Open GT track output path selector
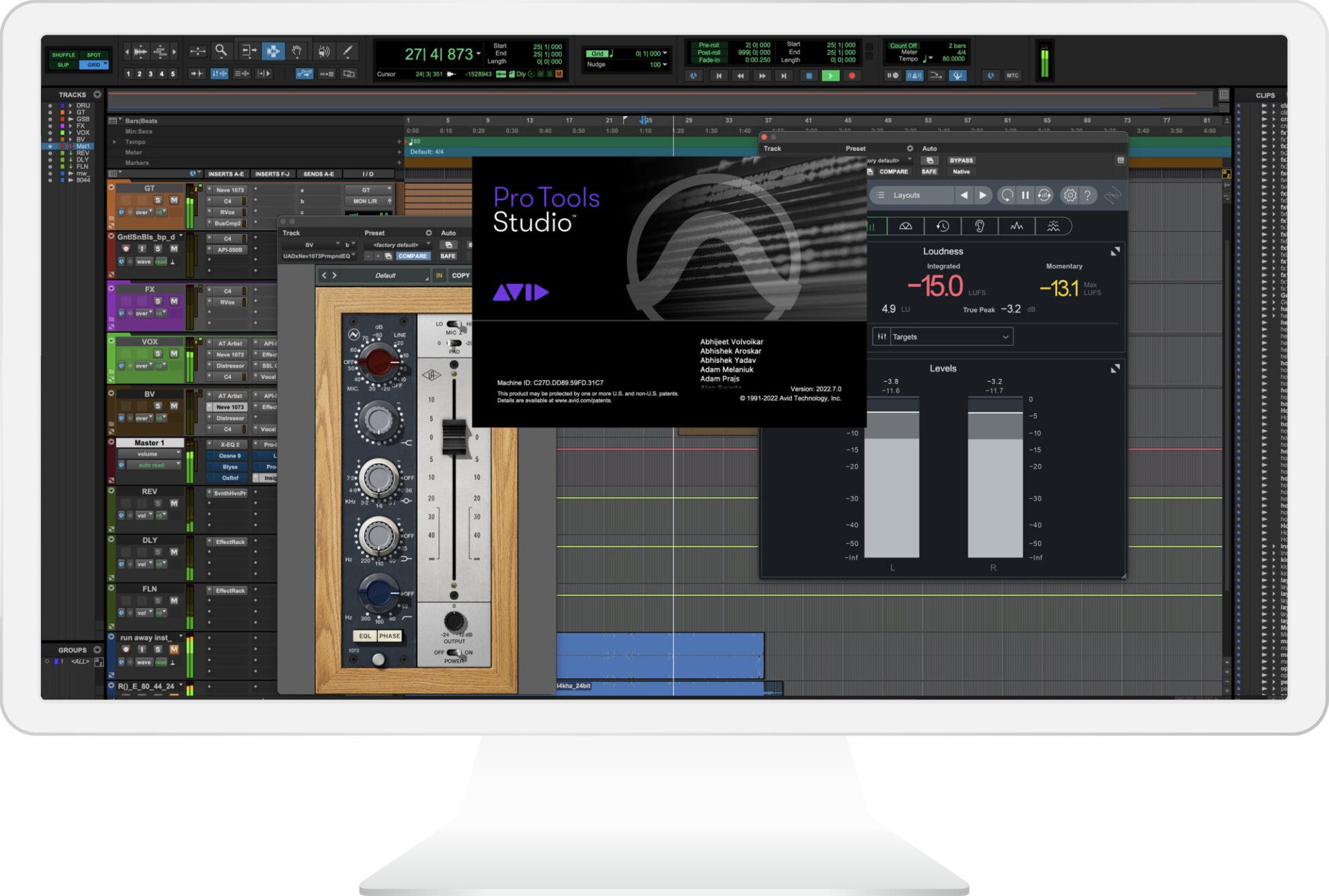1329x896 pixels. coord(369,201)
